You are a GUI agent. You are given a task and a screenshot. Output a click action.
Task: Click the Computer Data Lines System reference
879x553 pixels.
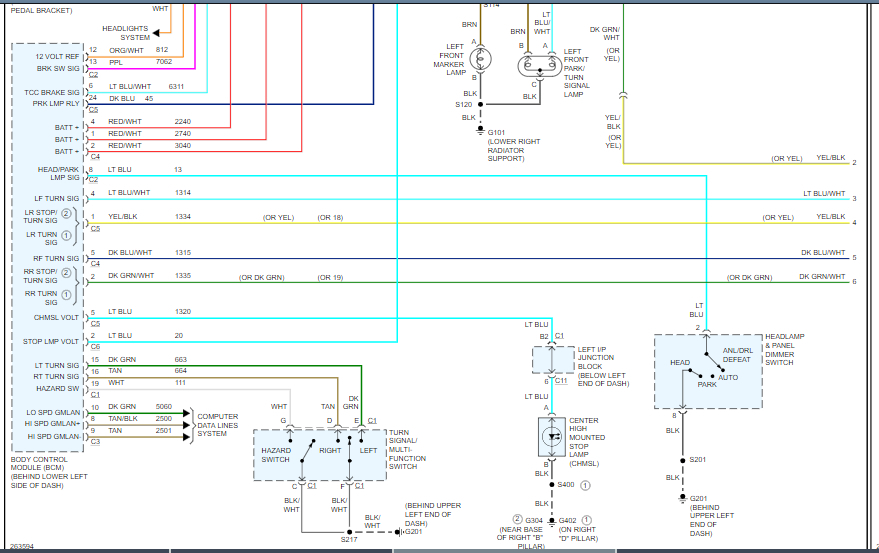pos(217,424)
